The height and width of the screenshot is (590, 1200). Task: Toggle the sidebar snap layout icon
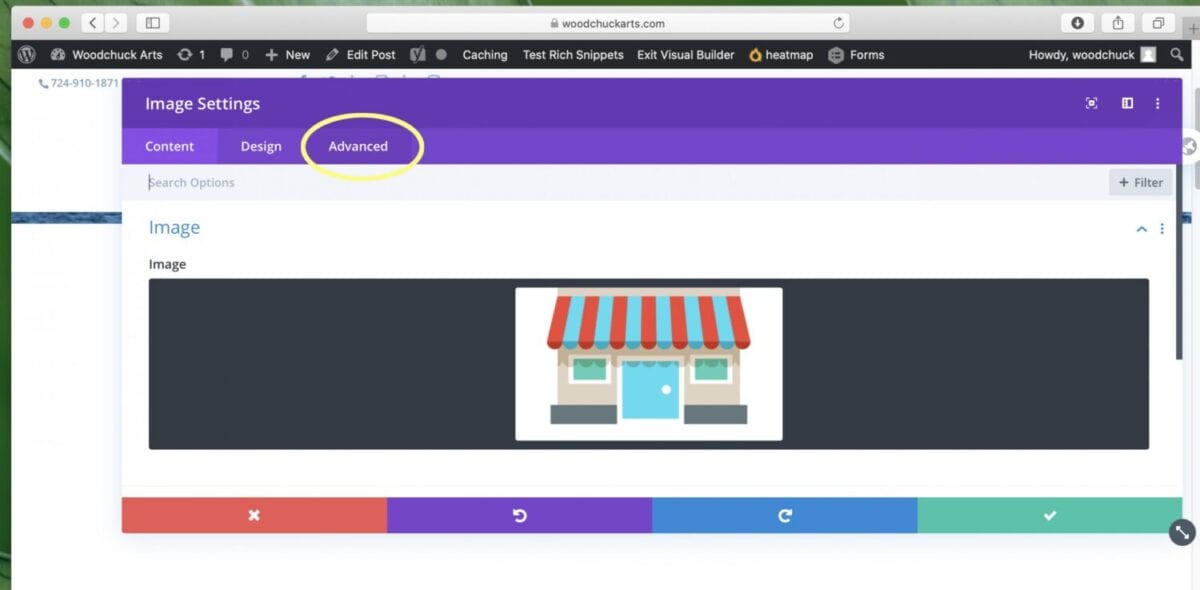(x=1127, y=103)
